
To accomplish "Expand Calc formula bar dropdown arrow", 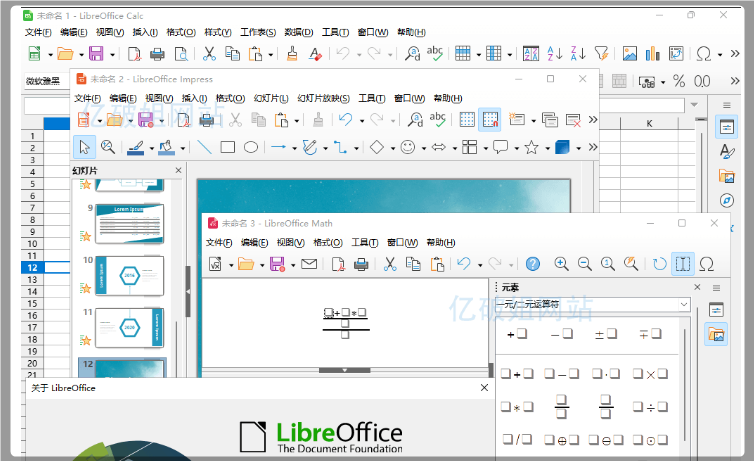I will click(x=694, y=104).
